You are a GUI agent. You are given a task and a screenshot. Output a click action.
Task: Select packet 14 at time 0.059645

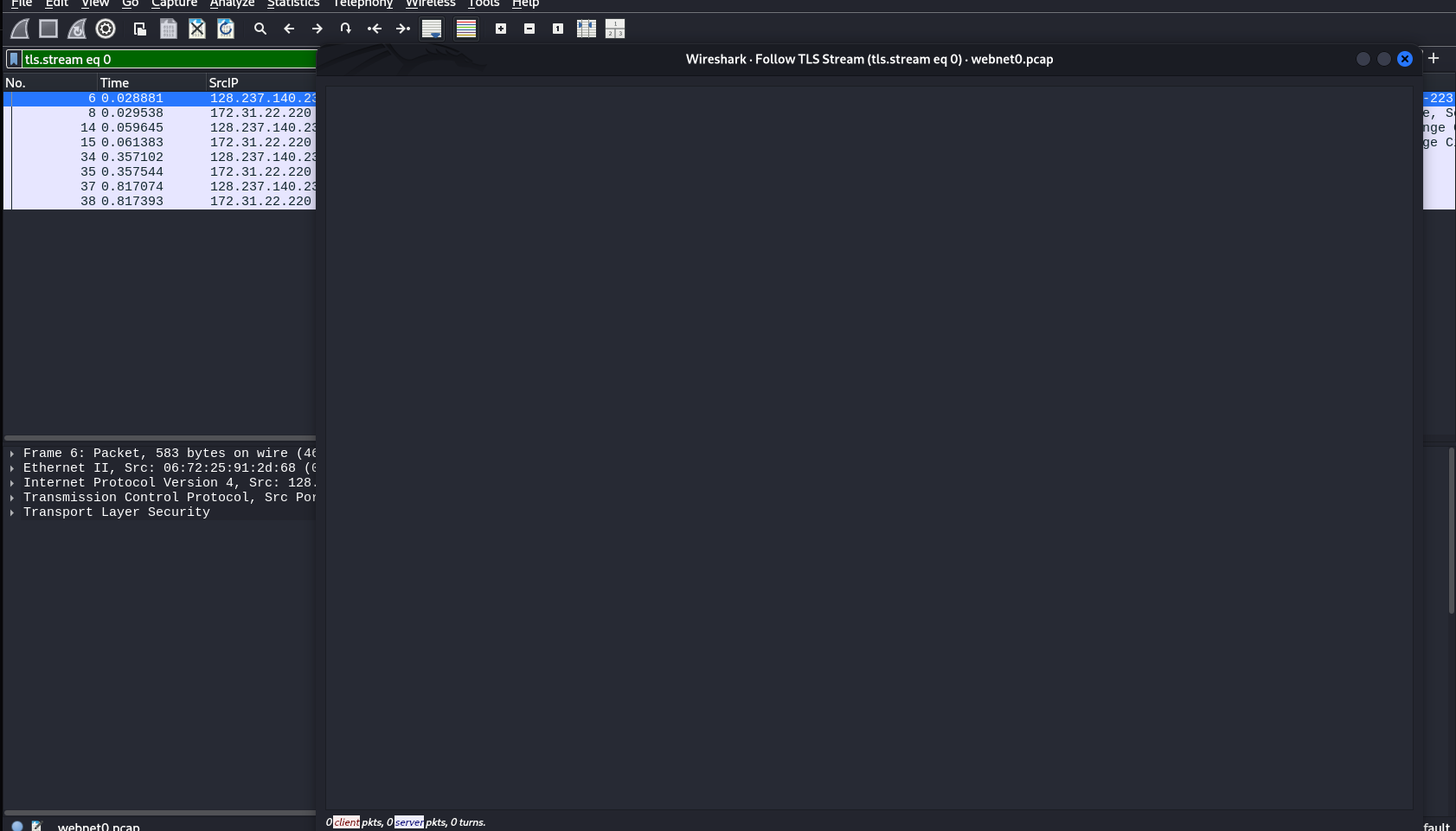click(x=160, y=128)
